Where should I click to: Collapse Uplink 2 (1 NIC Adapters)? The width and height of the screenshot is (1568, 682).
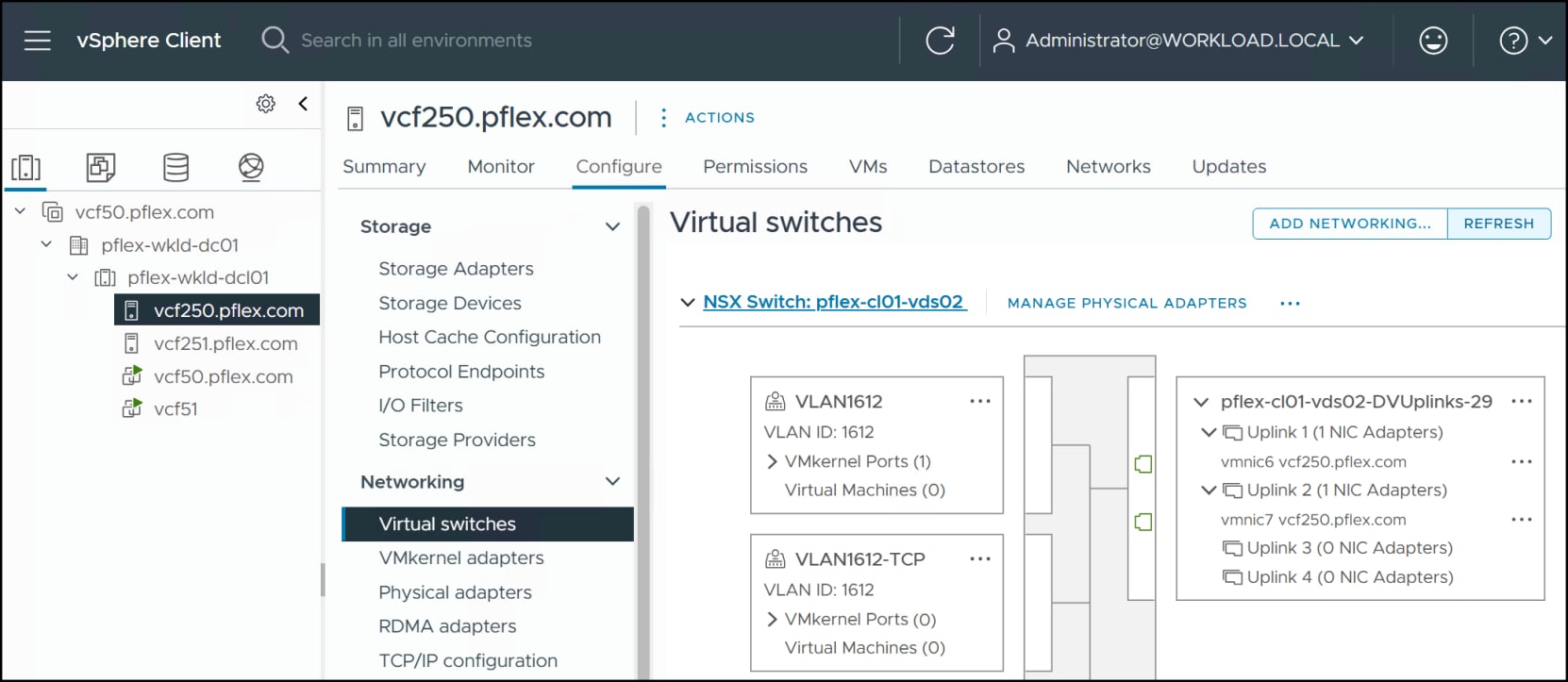click(1209, 490)
